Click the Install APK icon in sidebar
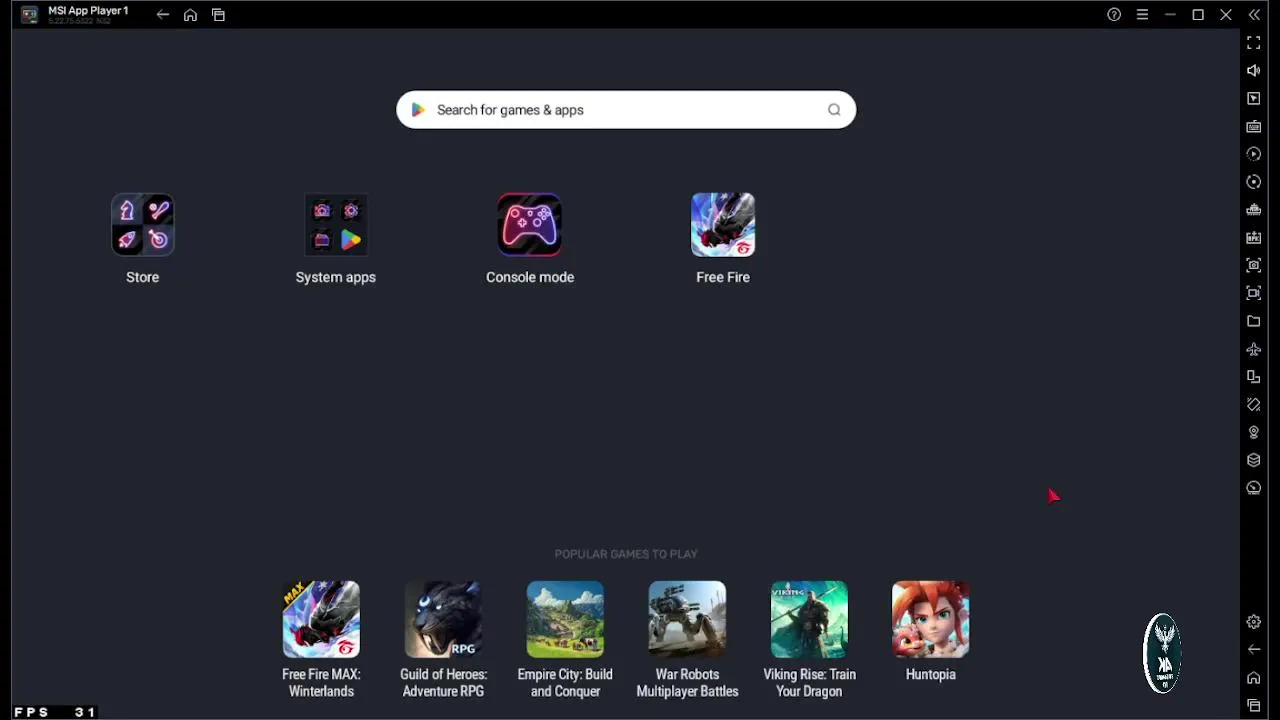Image resolution: width=1280 pixels, height=720 pixels. (1254, 238)
